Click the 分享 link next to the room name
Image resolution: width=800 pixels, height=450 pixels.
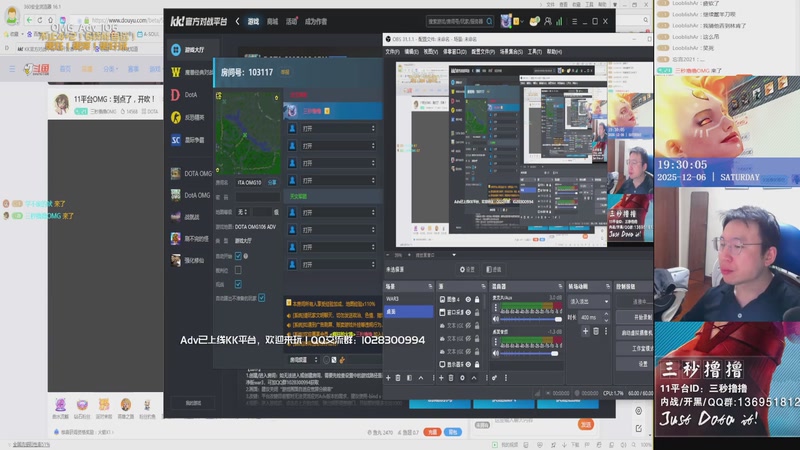click(272, 182)
